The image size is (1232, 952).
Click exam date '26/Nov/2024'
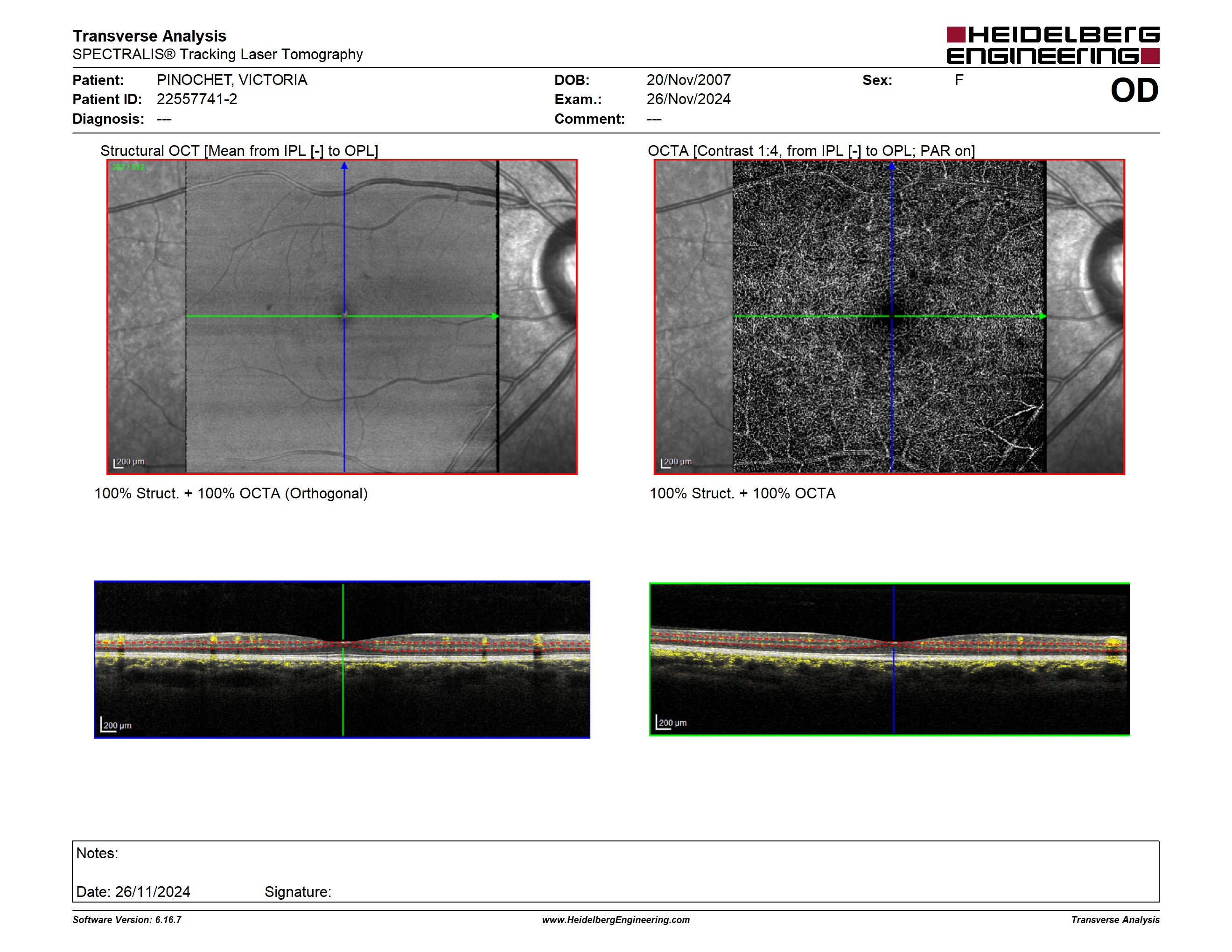tap(689, 99)
